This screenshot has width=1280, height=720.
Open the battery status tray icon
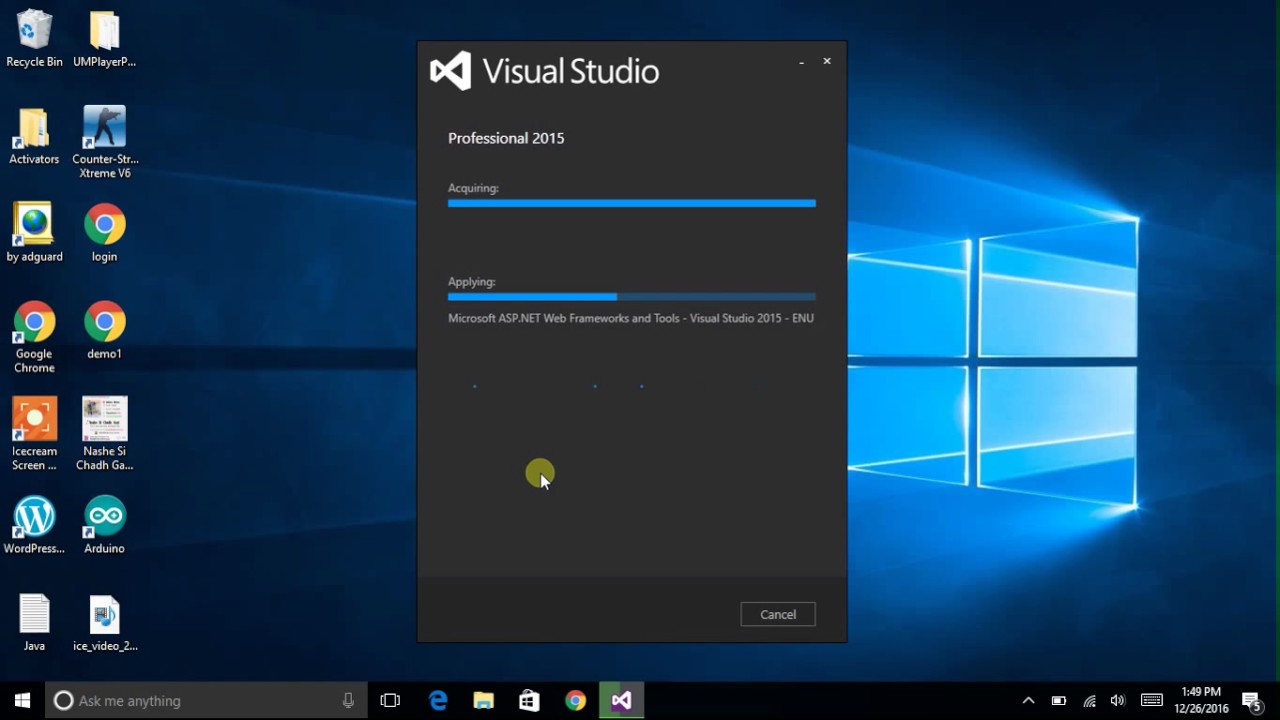point(1059,701)
